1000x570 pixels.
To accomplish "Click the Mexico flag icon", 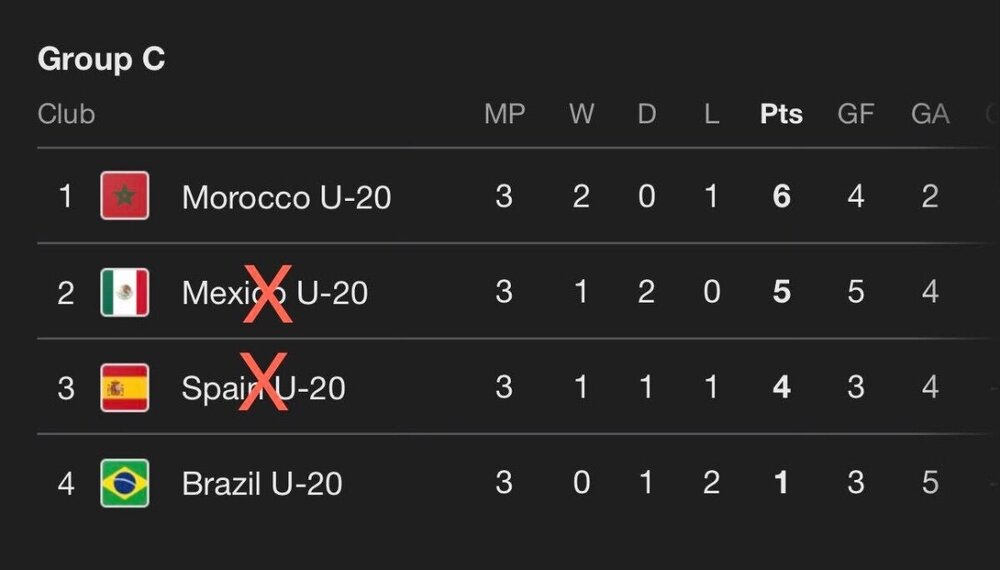I will [125, 292].
